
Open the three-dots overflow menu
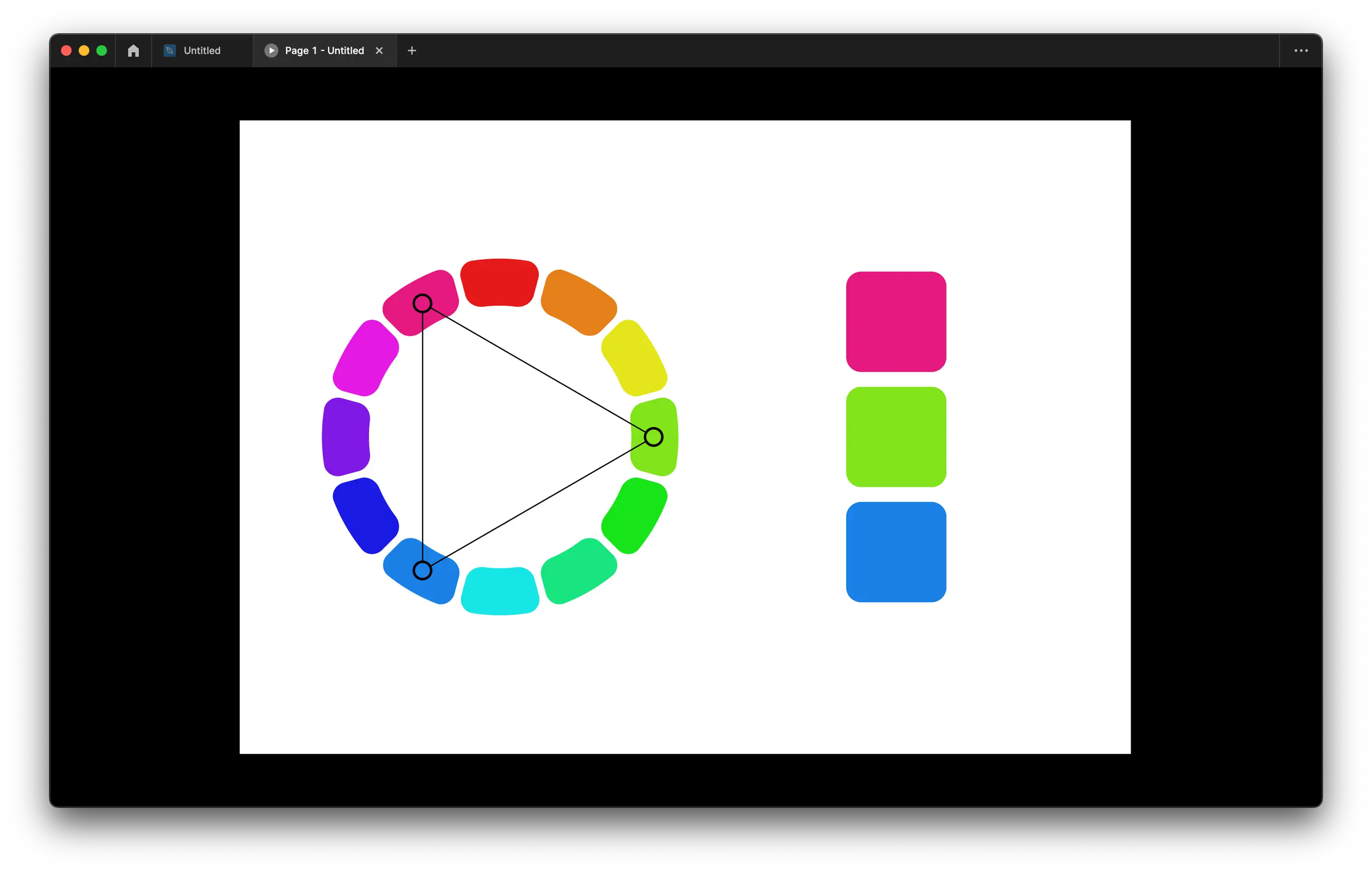coord(1301,51)
